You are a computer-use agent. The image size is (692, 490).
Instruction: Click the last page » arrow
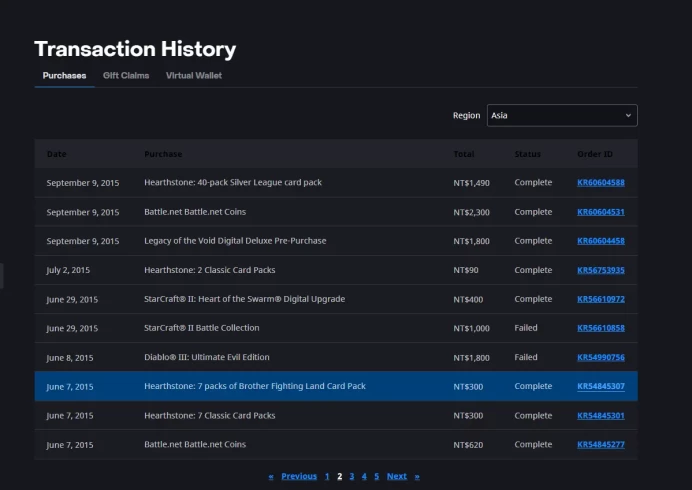point(417,477)
